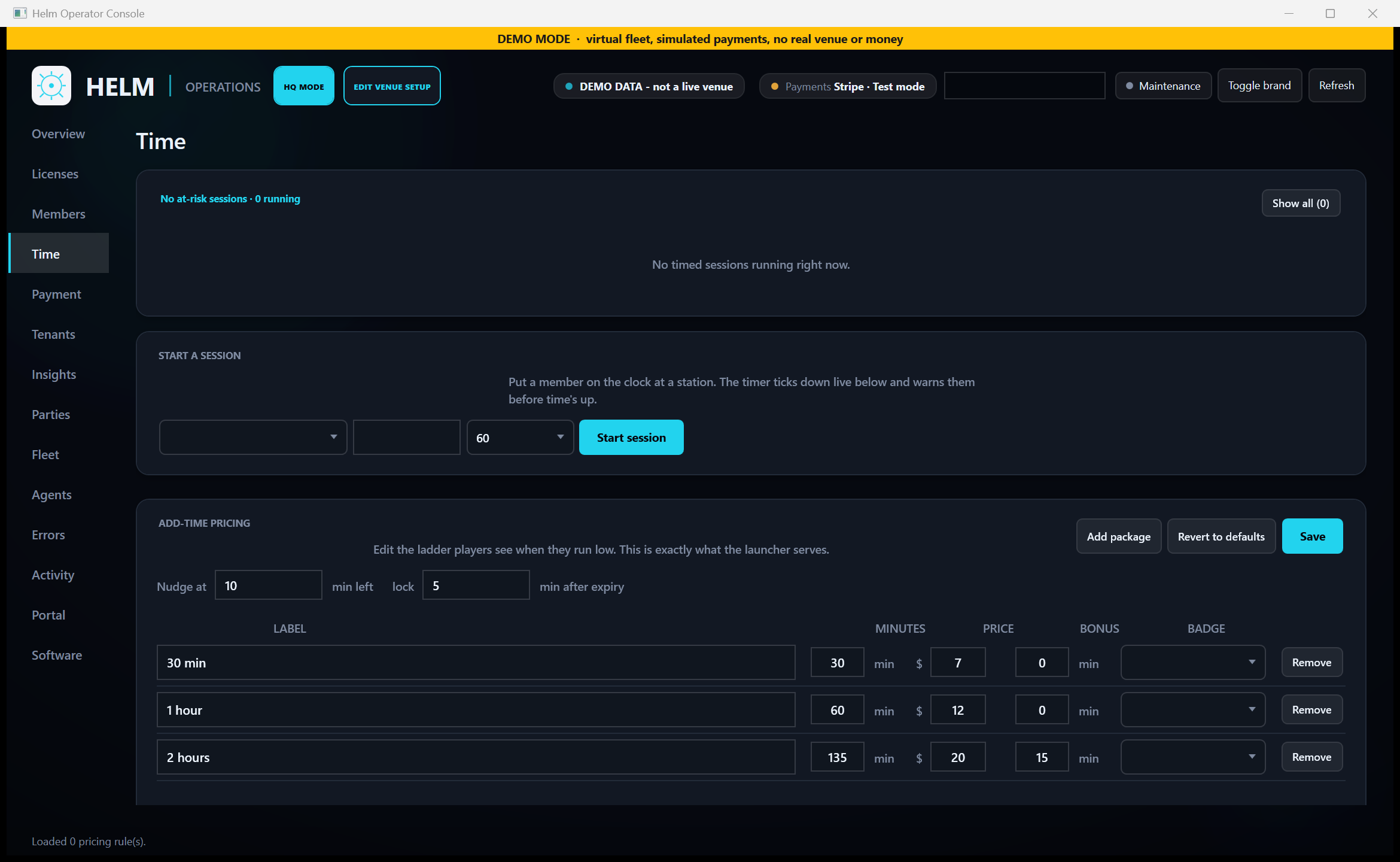This screenshot has width=1400, height=862.
Task: Click bonus field of 1 hour row
Action: tap(1042, 709)
